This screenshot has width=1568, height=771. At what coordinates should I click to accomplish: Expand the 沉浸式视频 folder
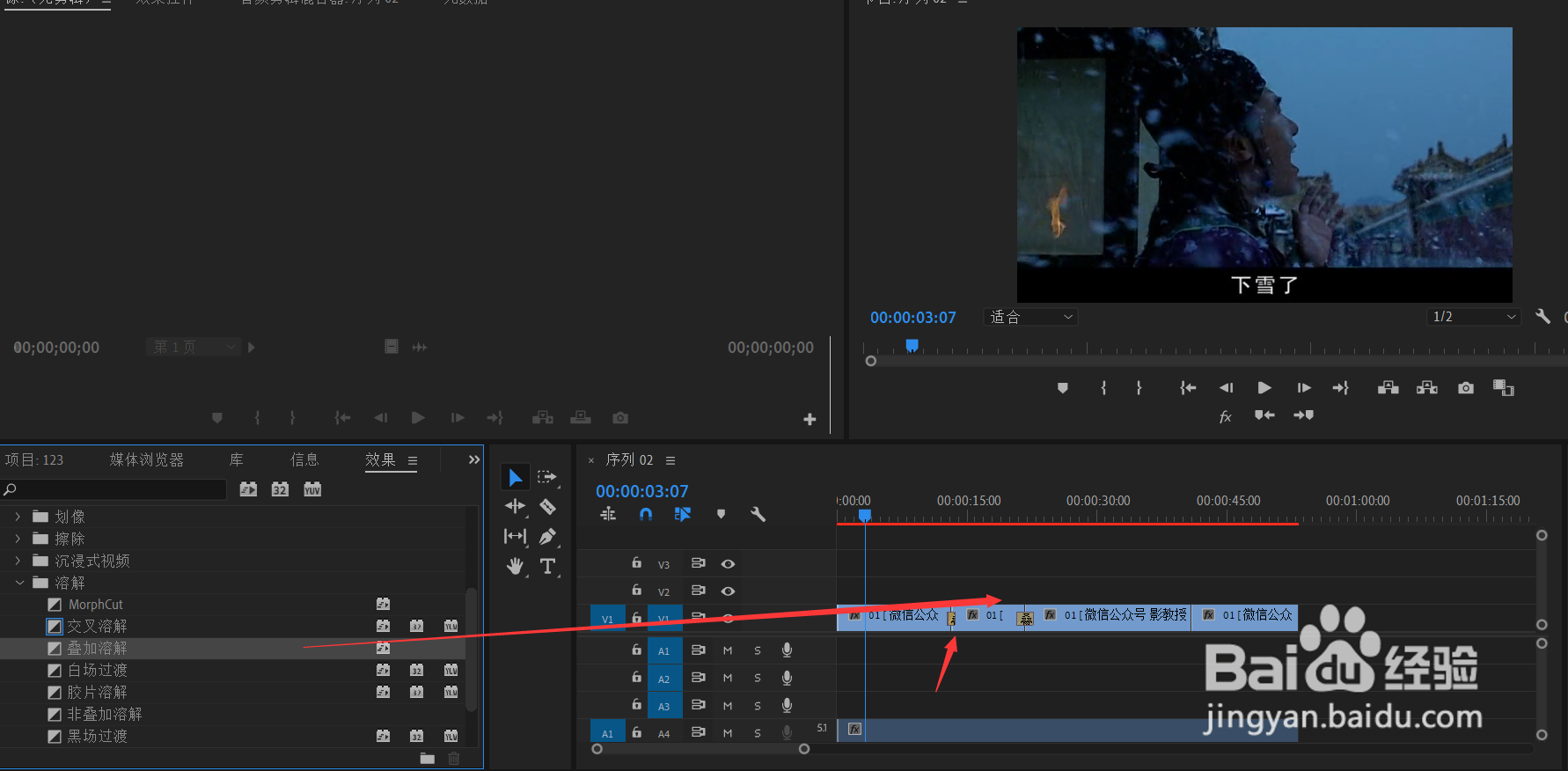click(x=18, y=561)
